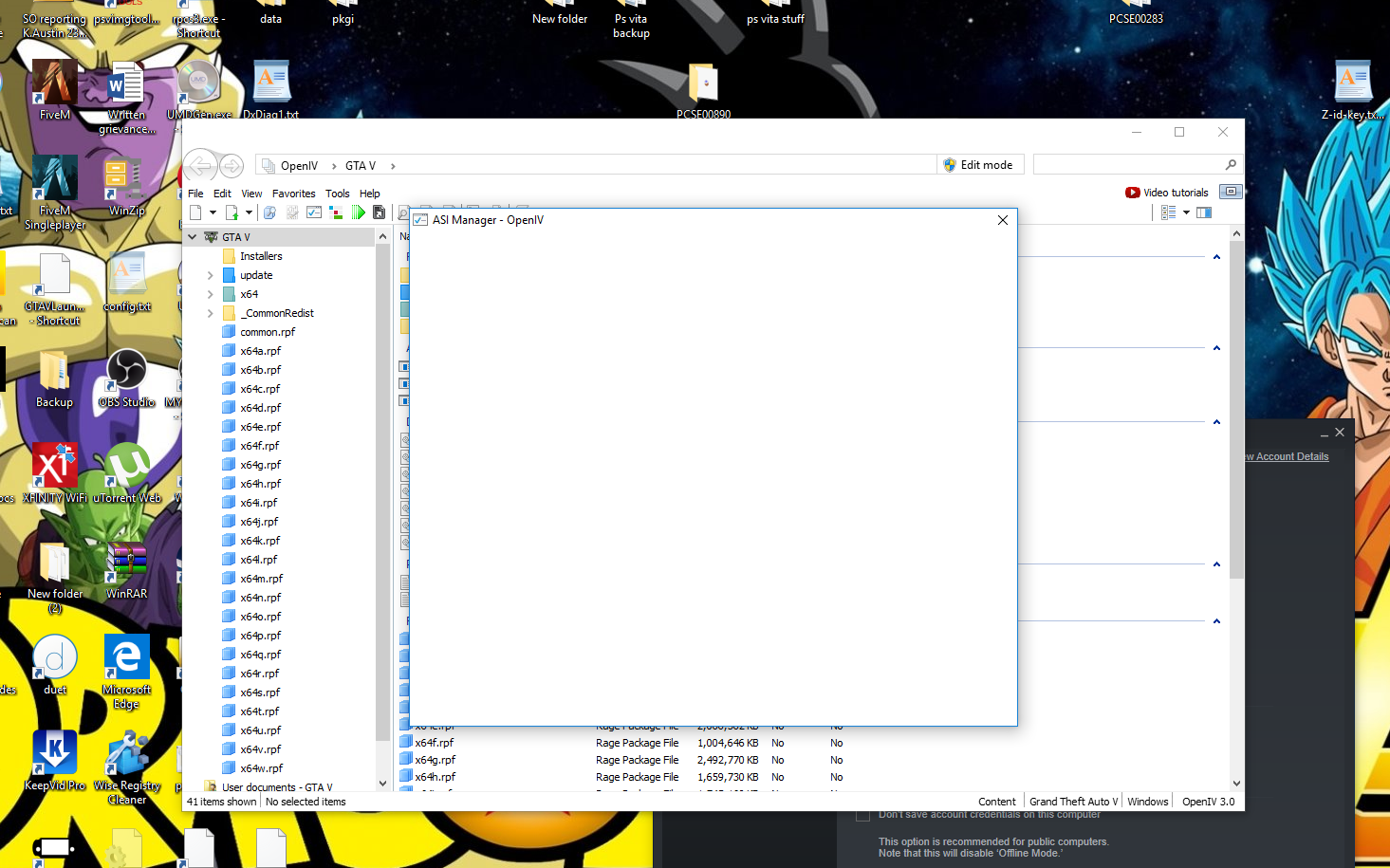Click the OpenIV search input field

(1129, 165)
